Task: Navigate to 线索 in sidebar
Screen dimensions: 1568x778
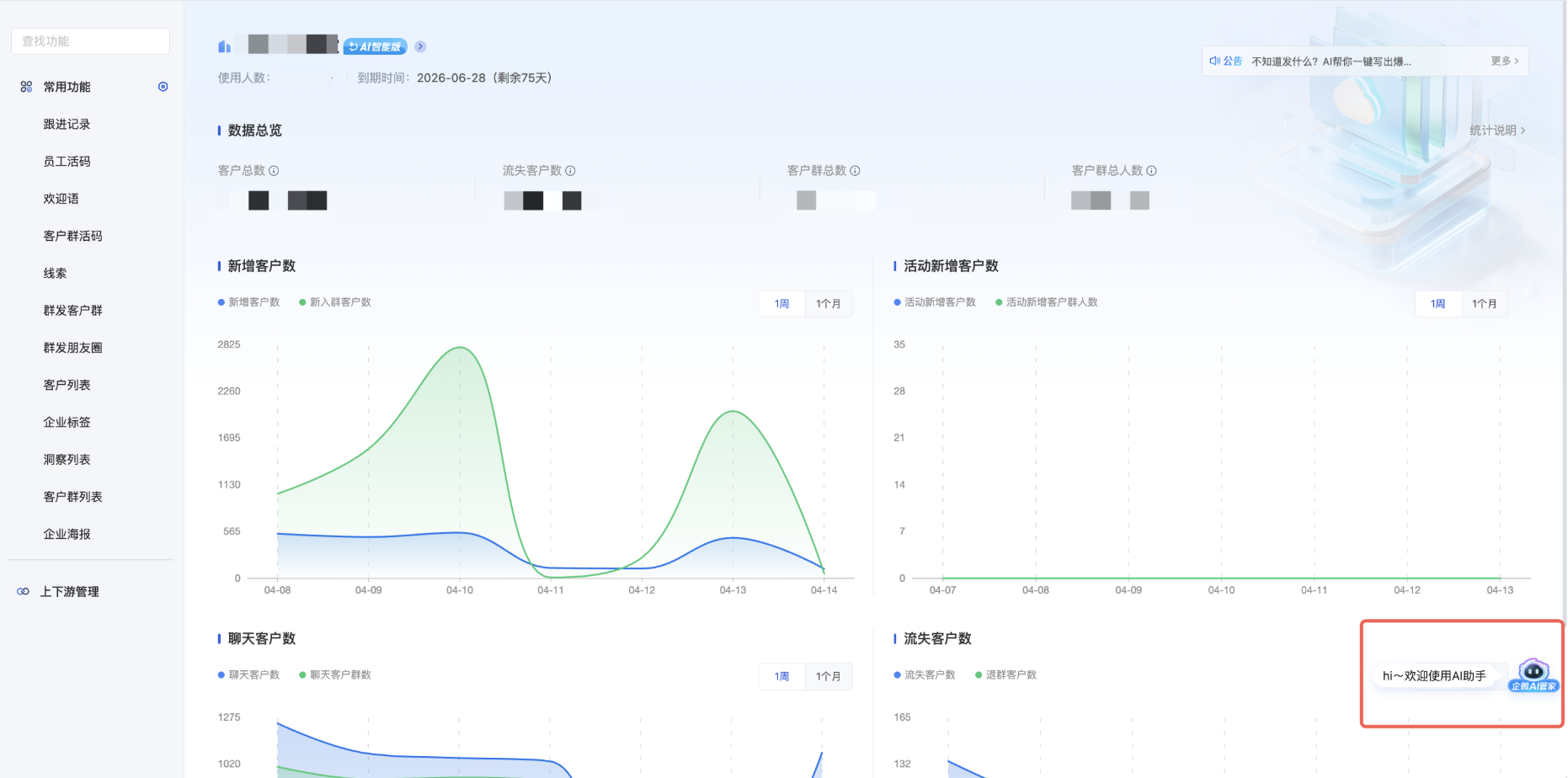Action: [56, 274]
